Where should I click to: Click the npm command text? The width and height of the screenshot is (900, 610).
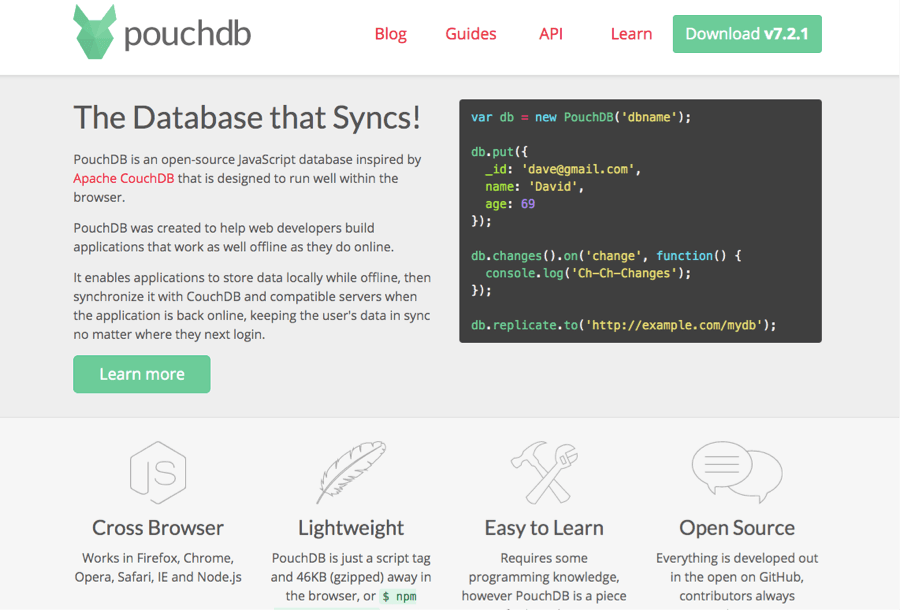pyautogui.click(x=399, y=595)
